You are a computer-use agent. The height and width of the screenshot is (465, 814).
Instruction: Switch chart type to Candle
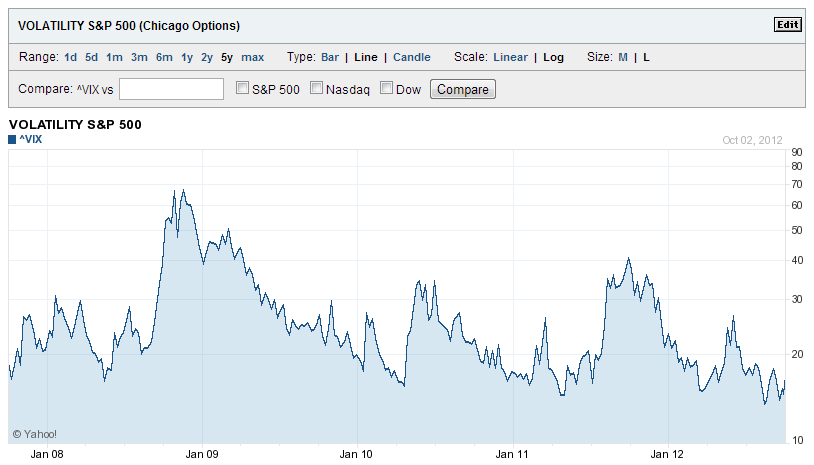tap(412, 57)
